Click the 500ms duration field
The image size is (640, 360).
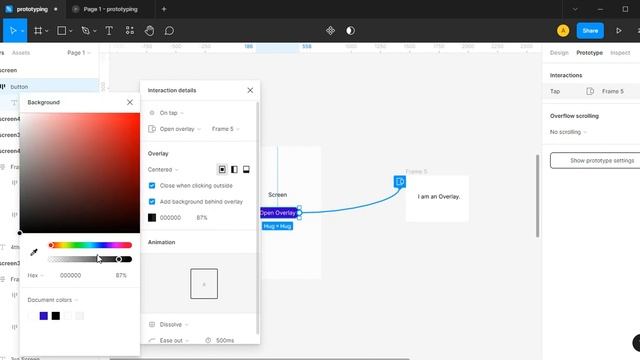tap(225, 340)
